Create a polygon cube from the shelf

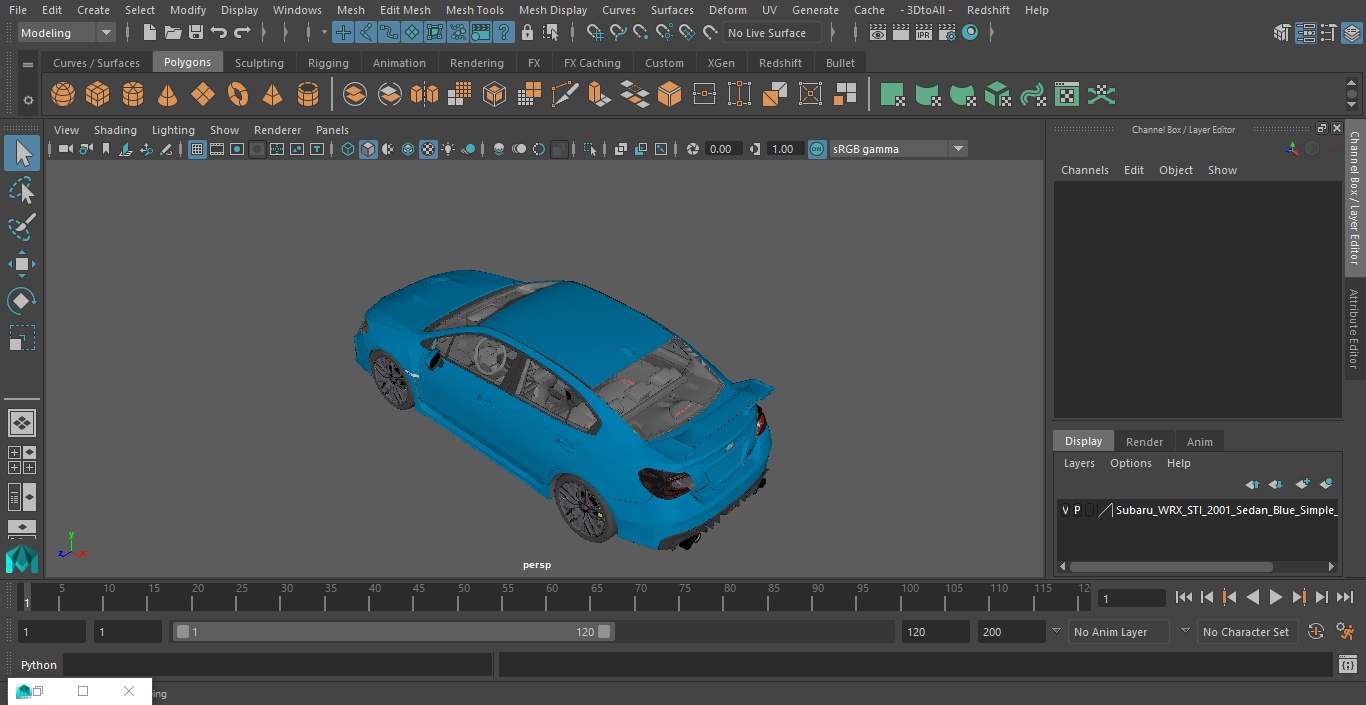98,95
